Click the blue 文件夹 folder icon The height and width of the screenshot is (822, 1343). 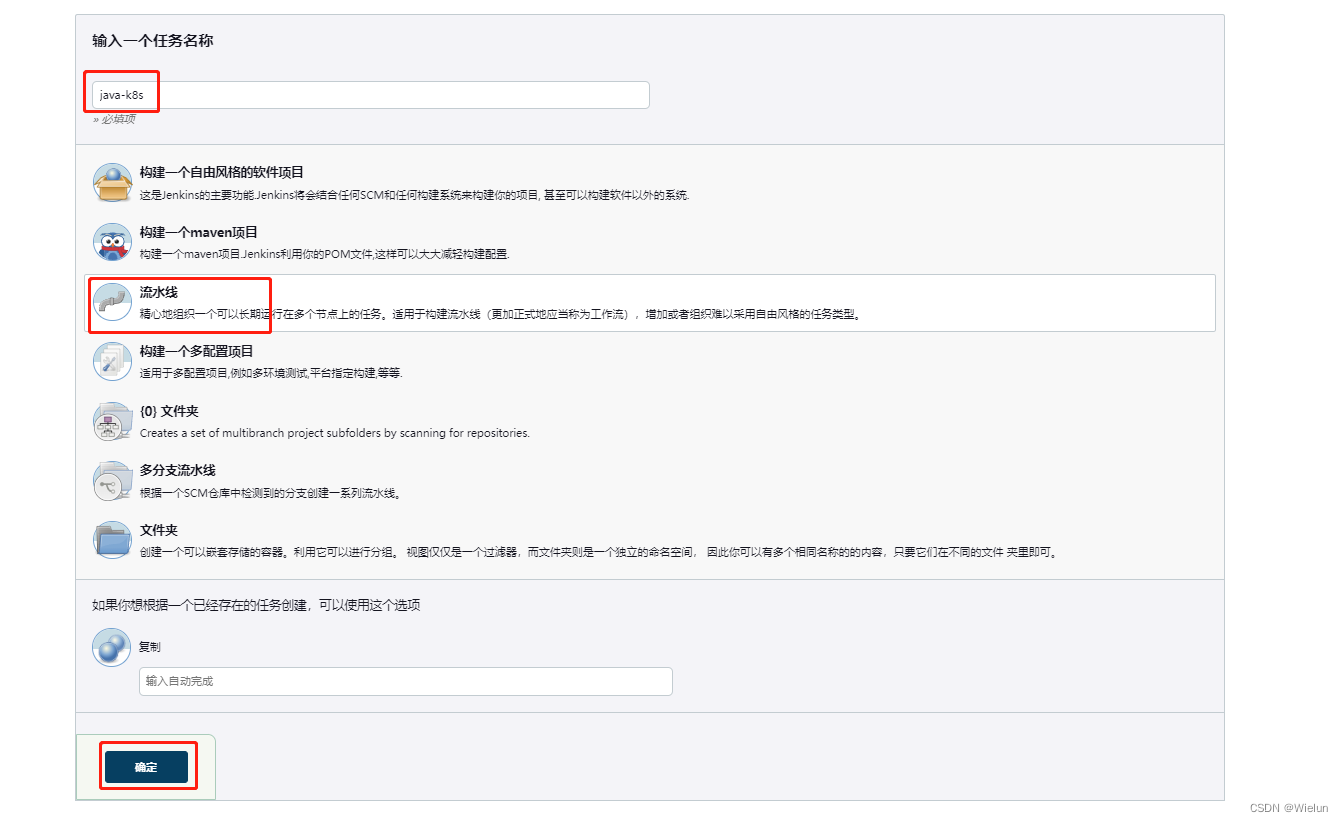(112, 540)
